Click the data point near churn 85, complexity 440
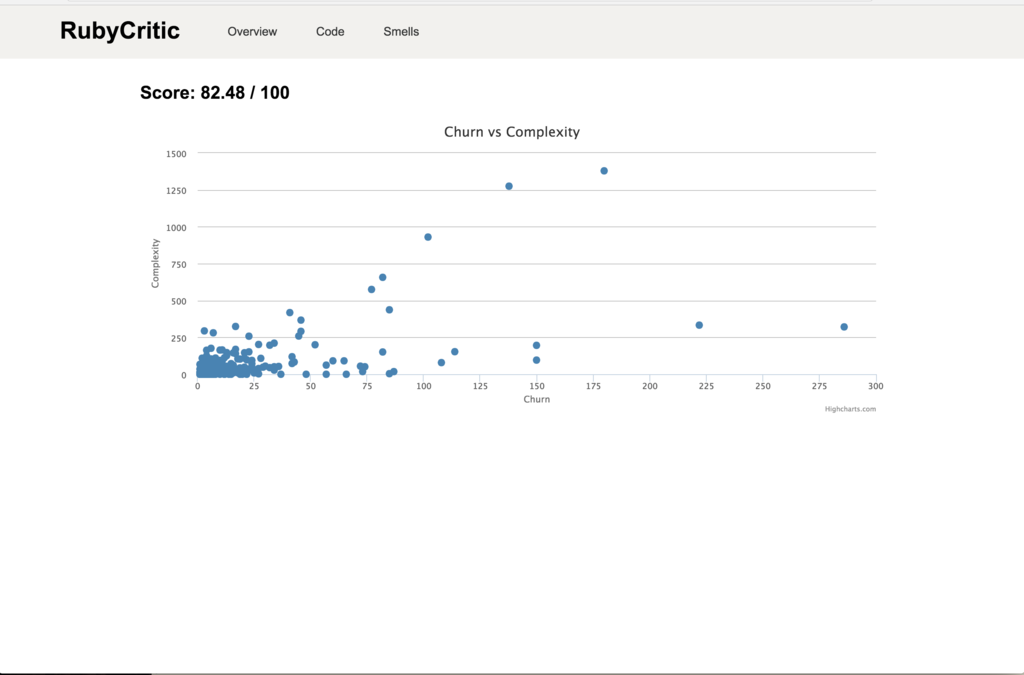Viewport: 1024px width, 675px height. pyautogui.click(x=389, y=310)
